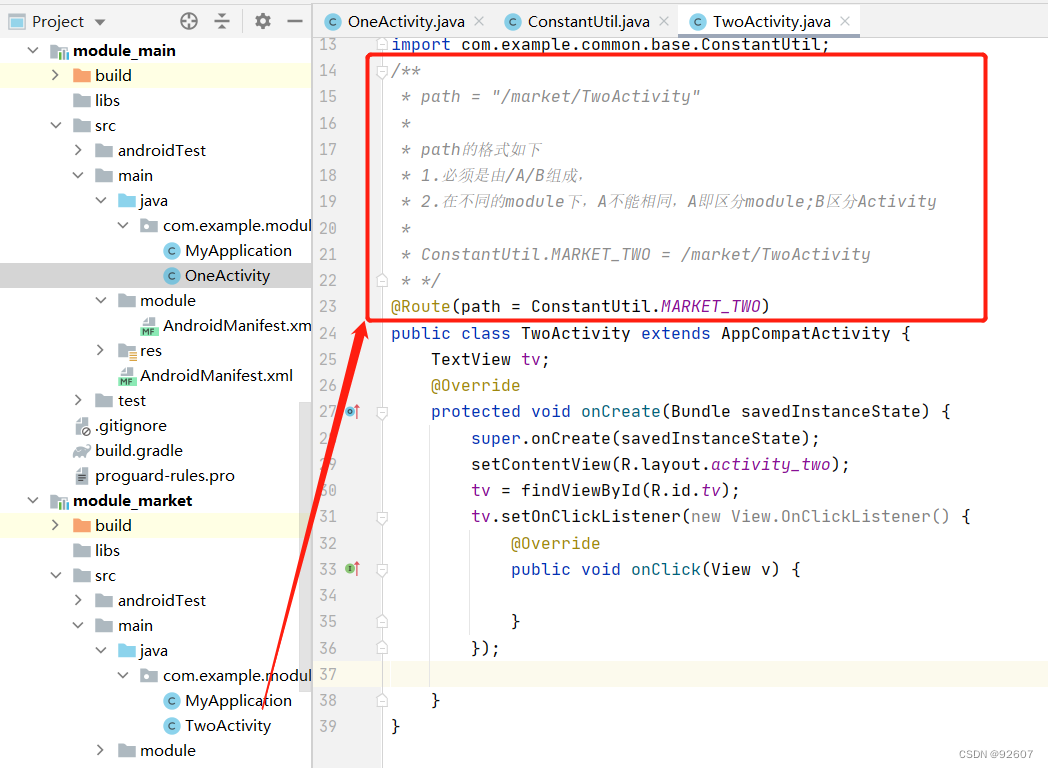Select MyApplication under module_main
Screen dimensions: 1048x768
[238, 251]
